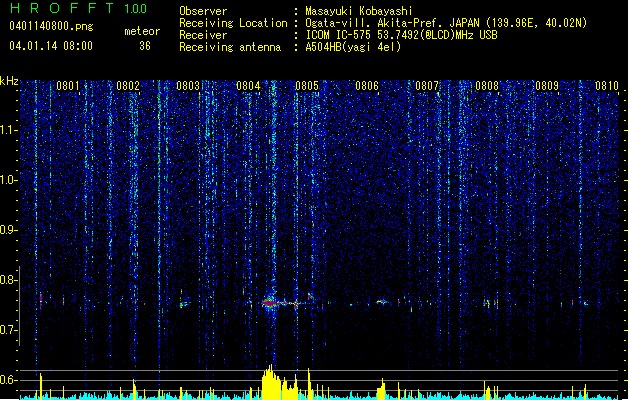
Task: Click the receiver ICOM IC-575 53.7492 text
Action: coord(401,35)
